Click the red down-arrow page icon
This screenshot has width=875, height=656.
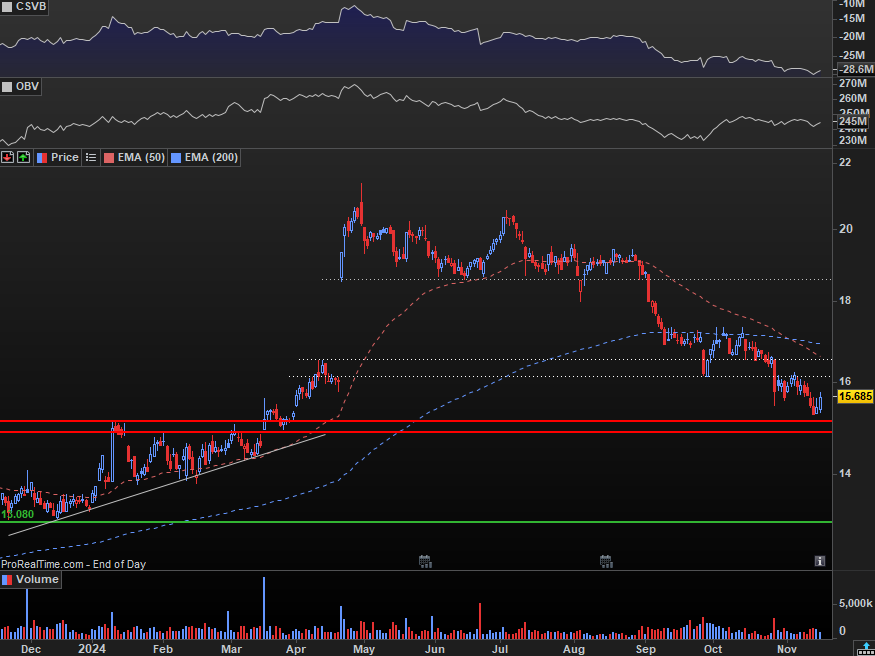tap(7, 158)
